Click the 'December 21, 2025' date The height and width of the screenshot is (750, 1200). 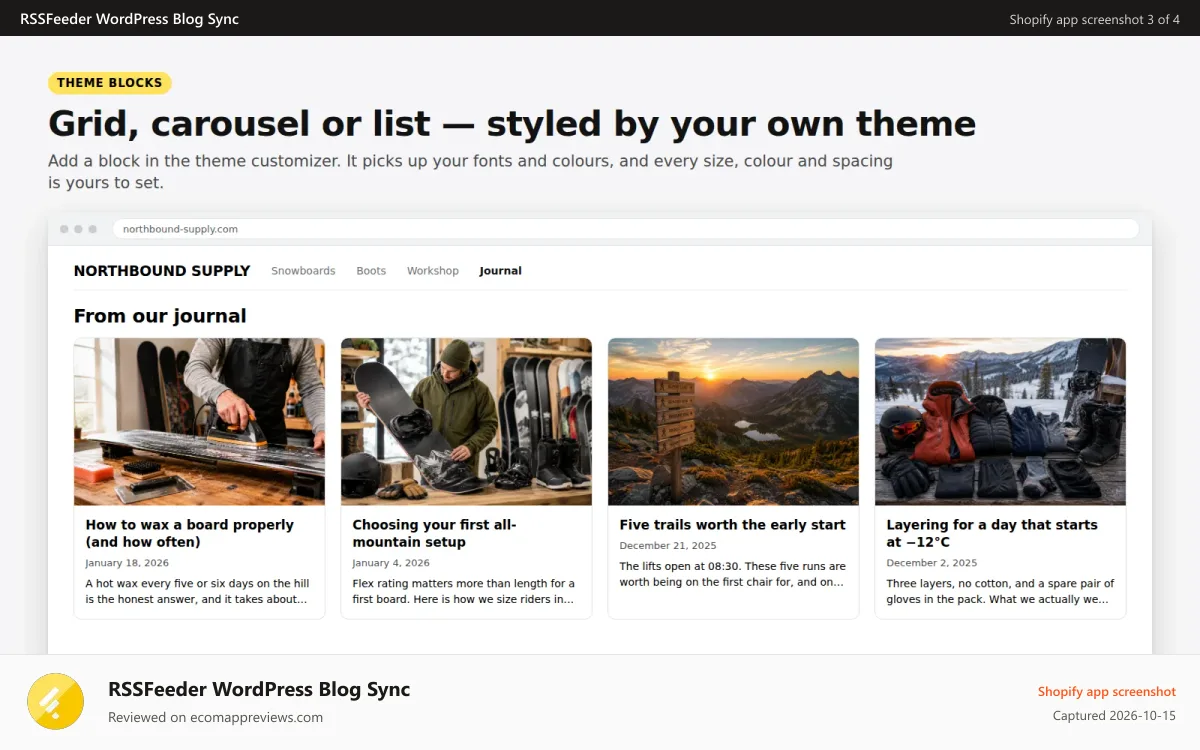tap(668, 546)
